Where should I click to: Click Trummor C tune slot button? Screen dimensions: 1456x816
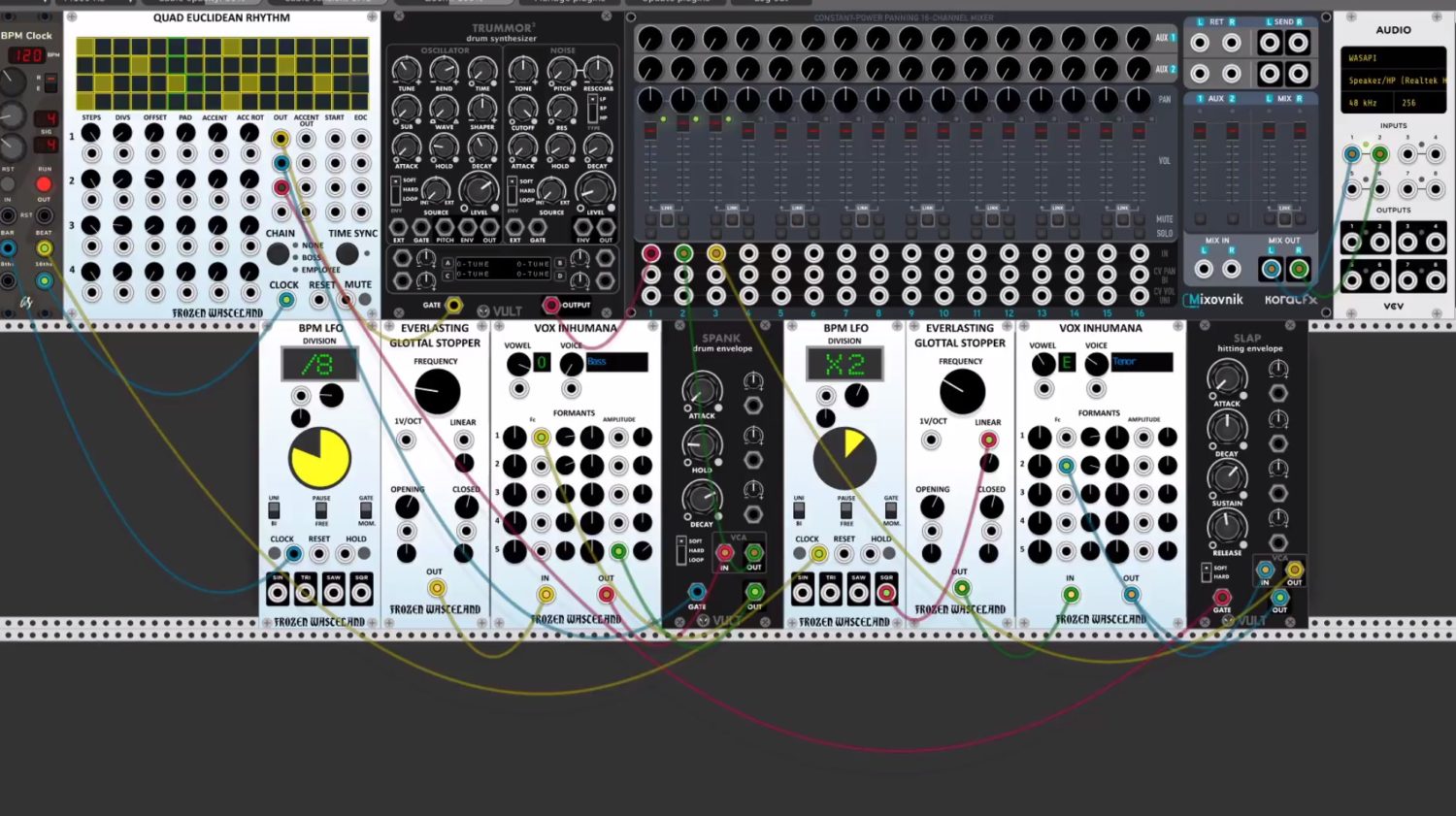pyautogui.click(x=447, y=275)
